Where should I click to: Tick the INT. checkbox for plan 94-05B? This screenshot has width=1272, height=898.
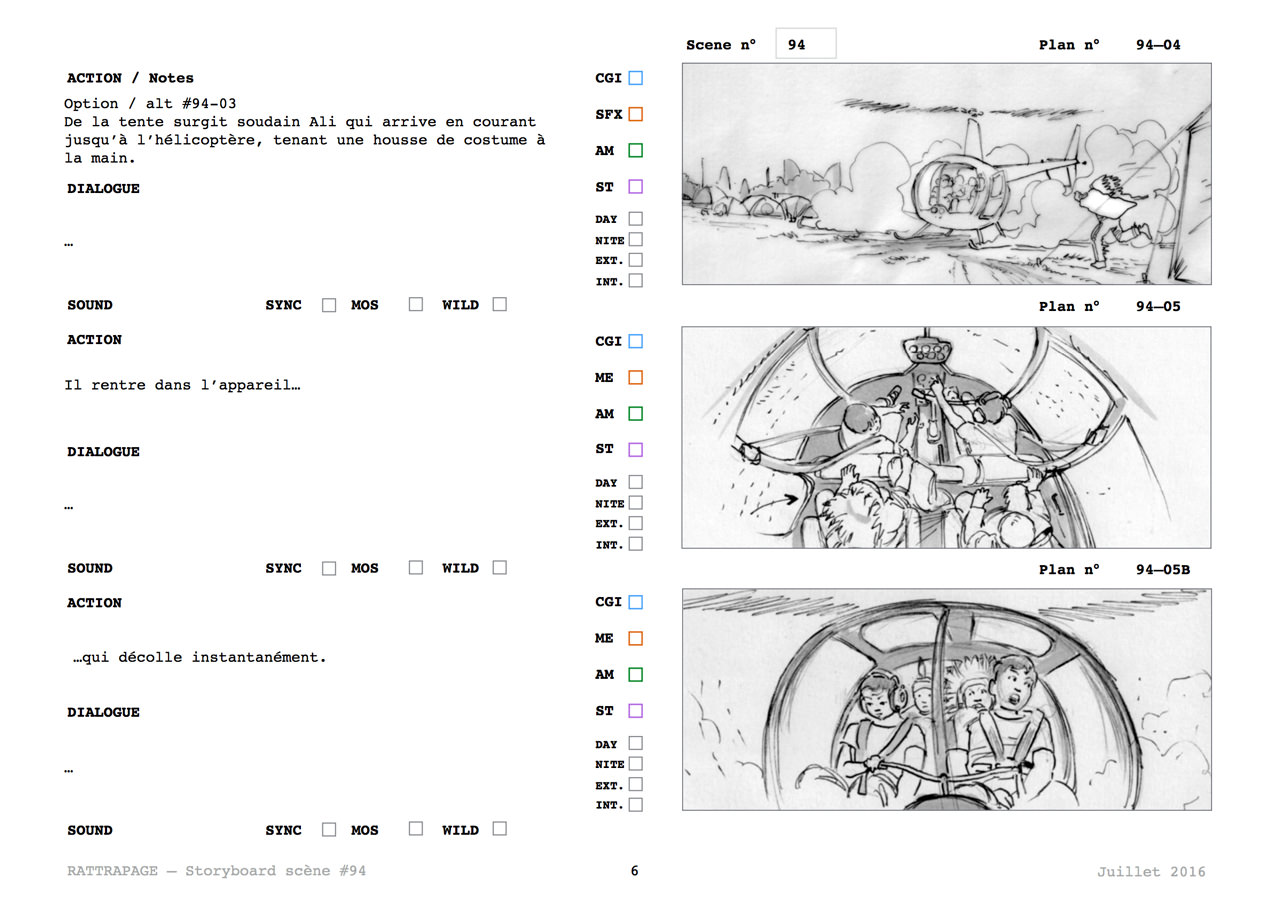click(x=635, y=805)
